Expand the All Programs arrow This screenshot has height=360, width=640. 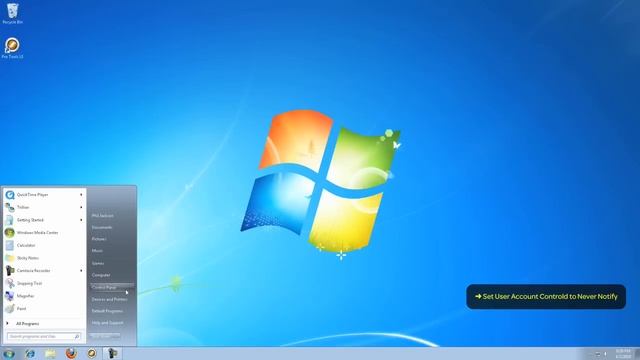(7, 324)
